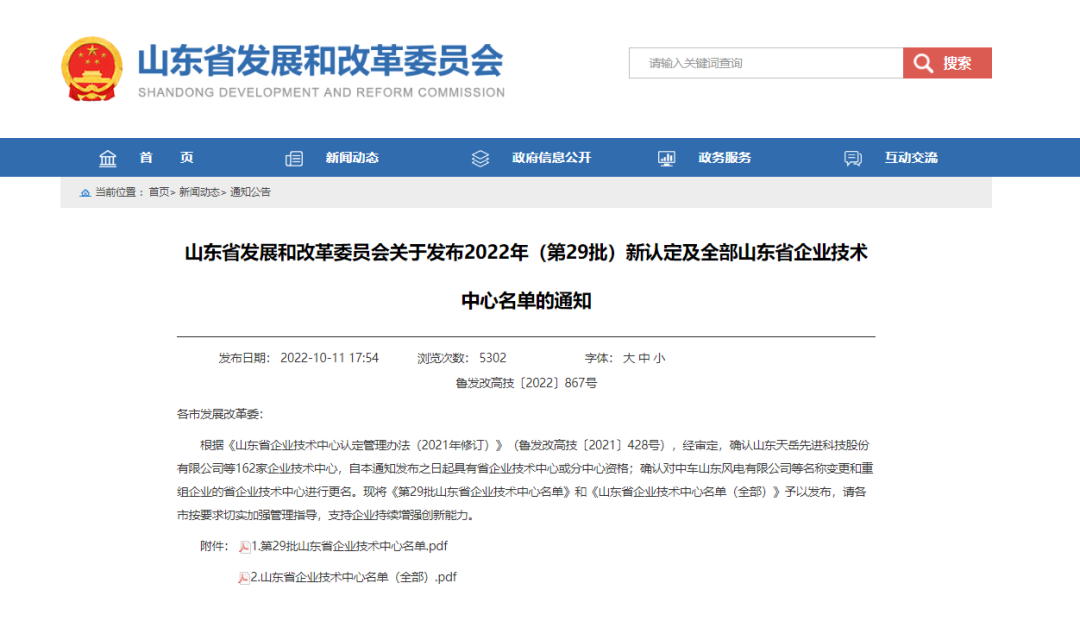Click the PDF icon of first attachment
Viewport: 1080px width, 621px height.
point(244,546)
